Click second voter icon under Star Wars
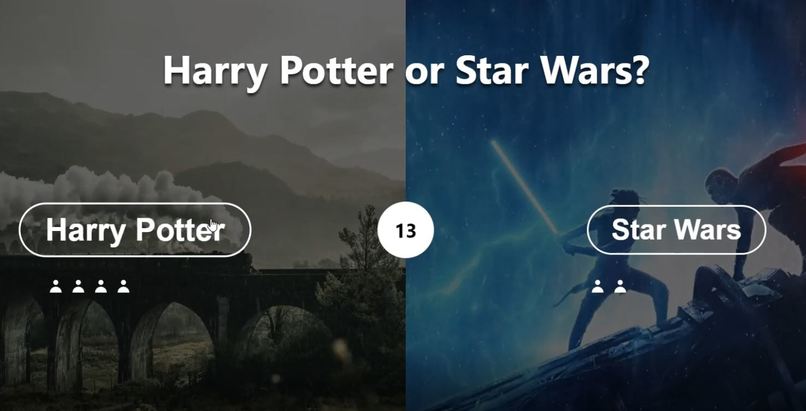Screen dimensions: 806x411 click(620, 287)
